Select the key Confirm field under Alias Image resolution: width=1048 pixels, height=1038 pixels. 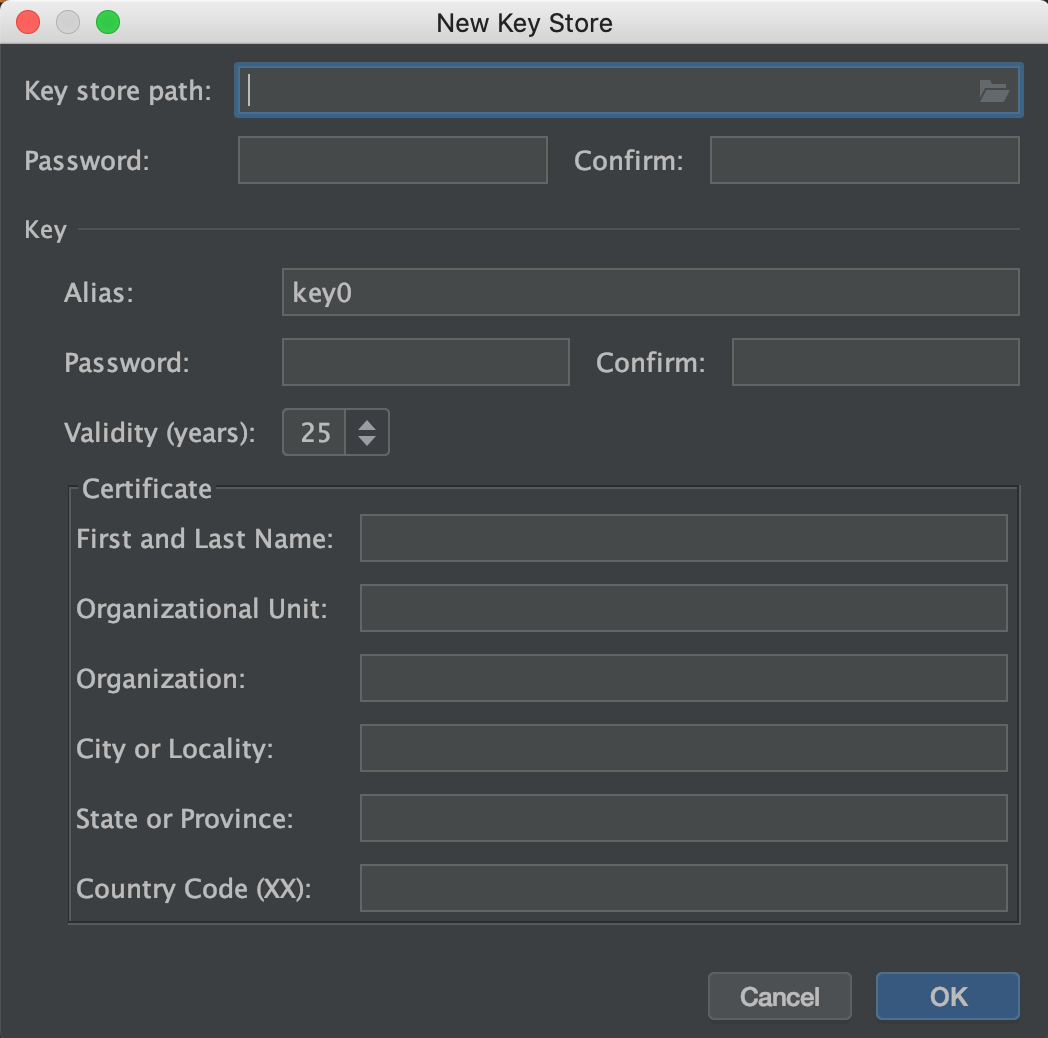click(875, 362)
